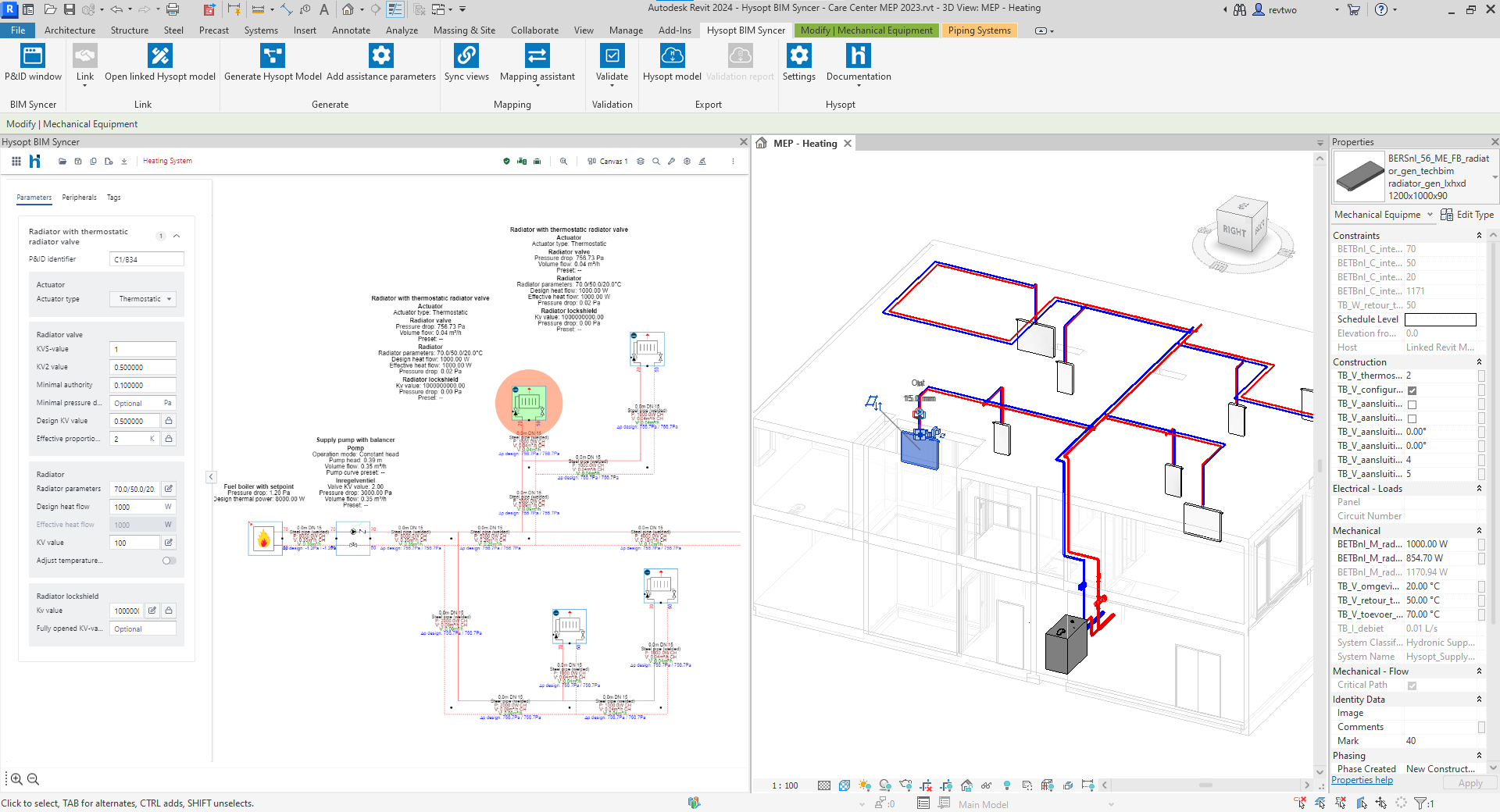This screenshot has width=1500, height=812.
Task: Click the Properties help link
Action: [1362, 780]
